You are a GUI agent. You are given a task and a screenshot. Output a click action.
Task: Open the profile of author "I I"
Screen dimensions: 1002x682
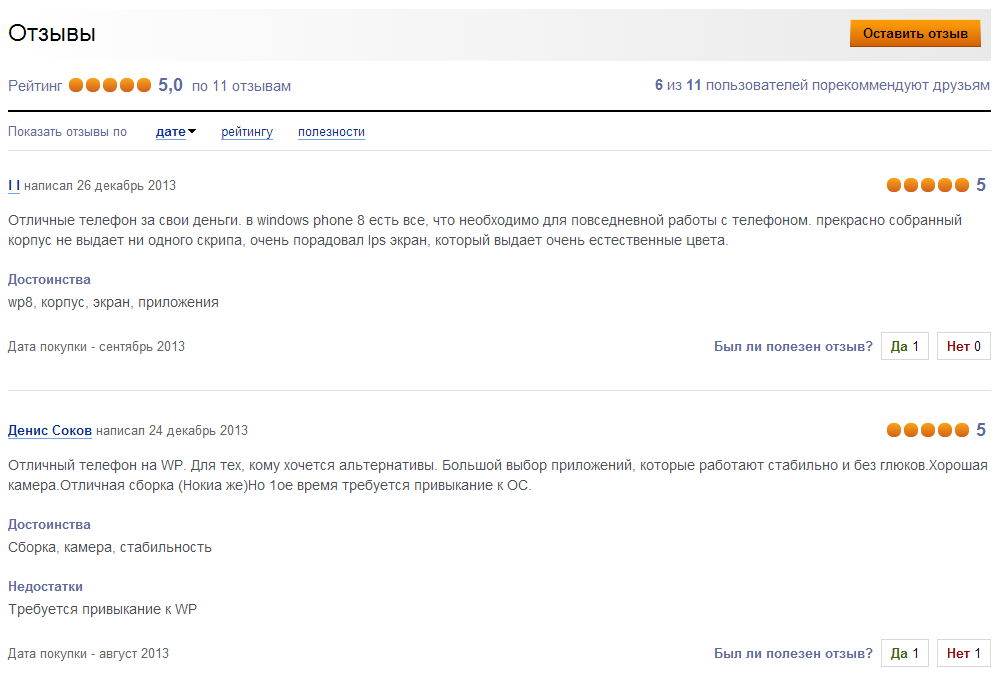pyautogui.click(x=14, y=185)
